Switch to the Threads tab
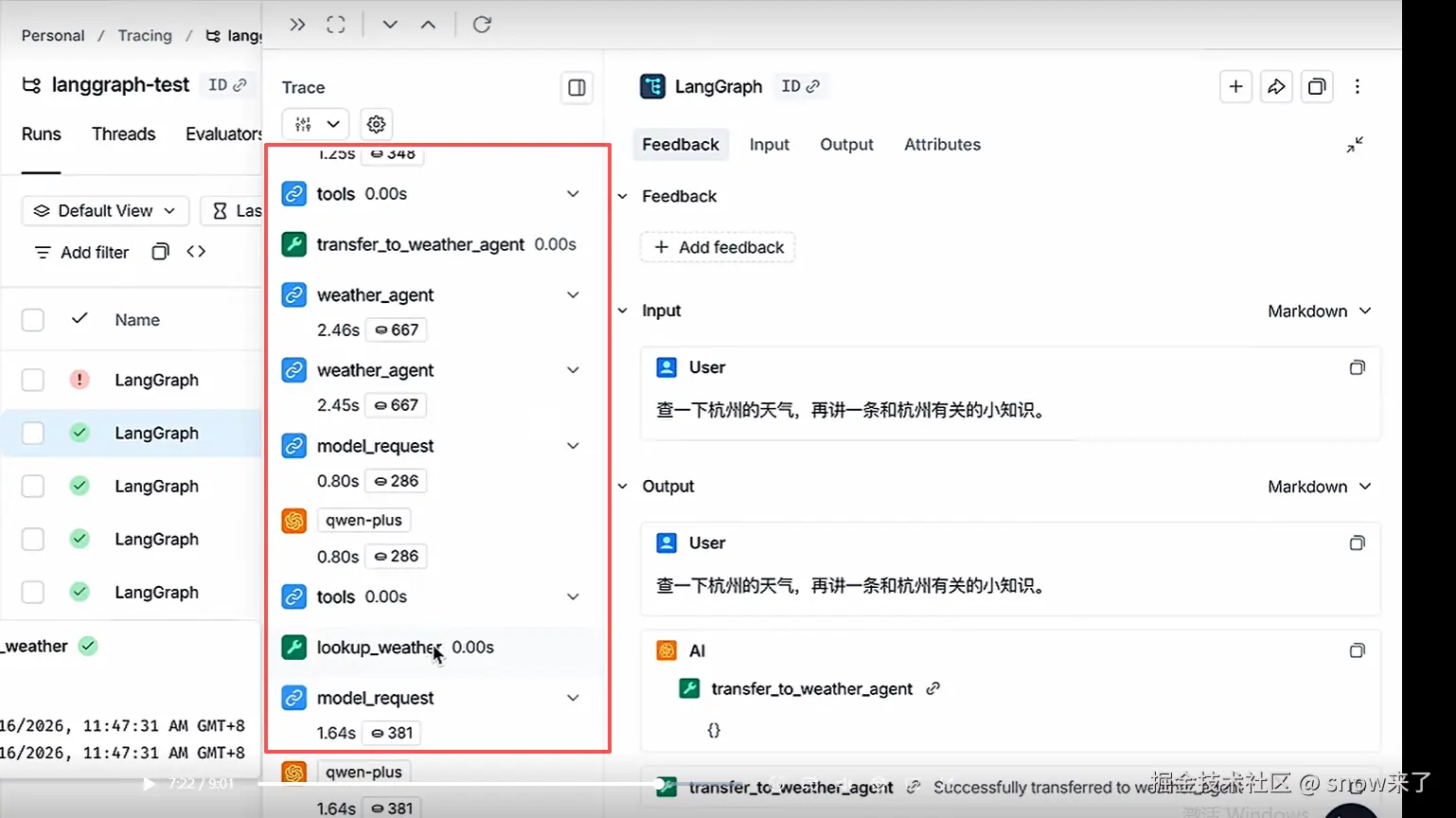This screenshot has height=818, width=1456. click(124, 134)
